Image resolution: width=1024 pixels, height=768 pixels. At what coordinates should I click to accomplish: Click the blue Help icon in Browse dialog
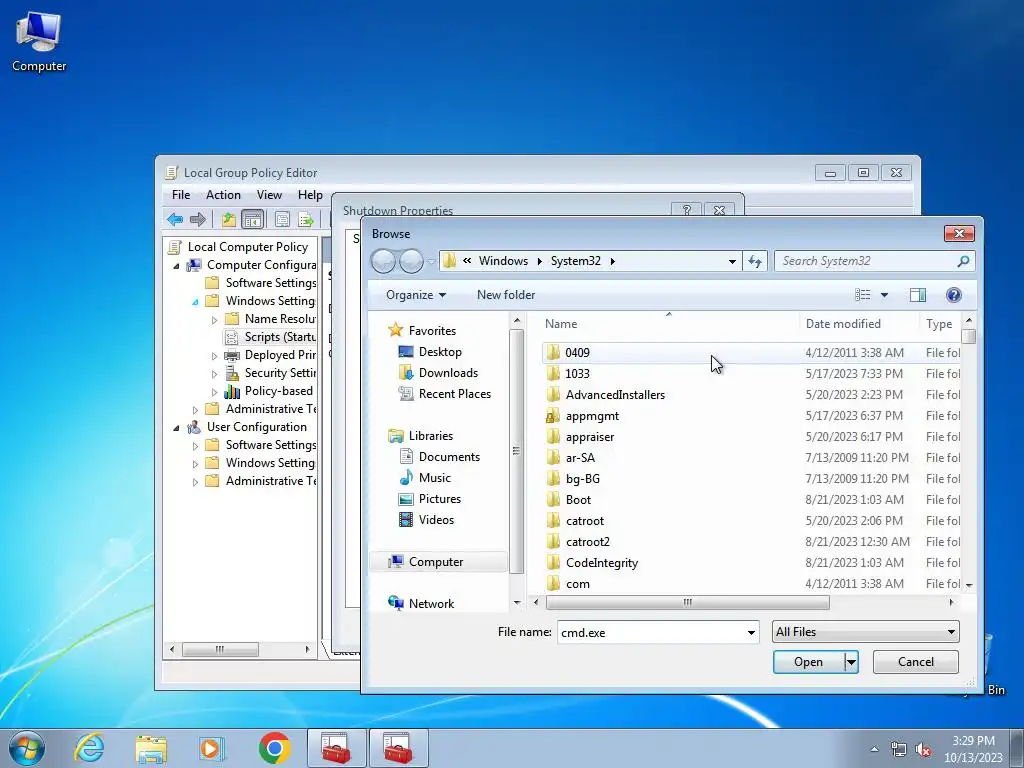click(953, 295)
